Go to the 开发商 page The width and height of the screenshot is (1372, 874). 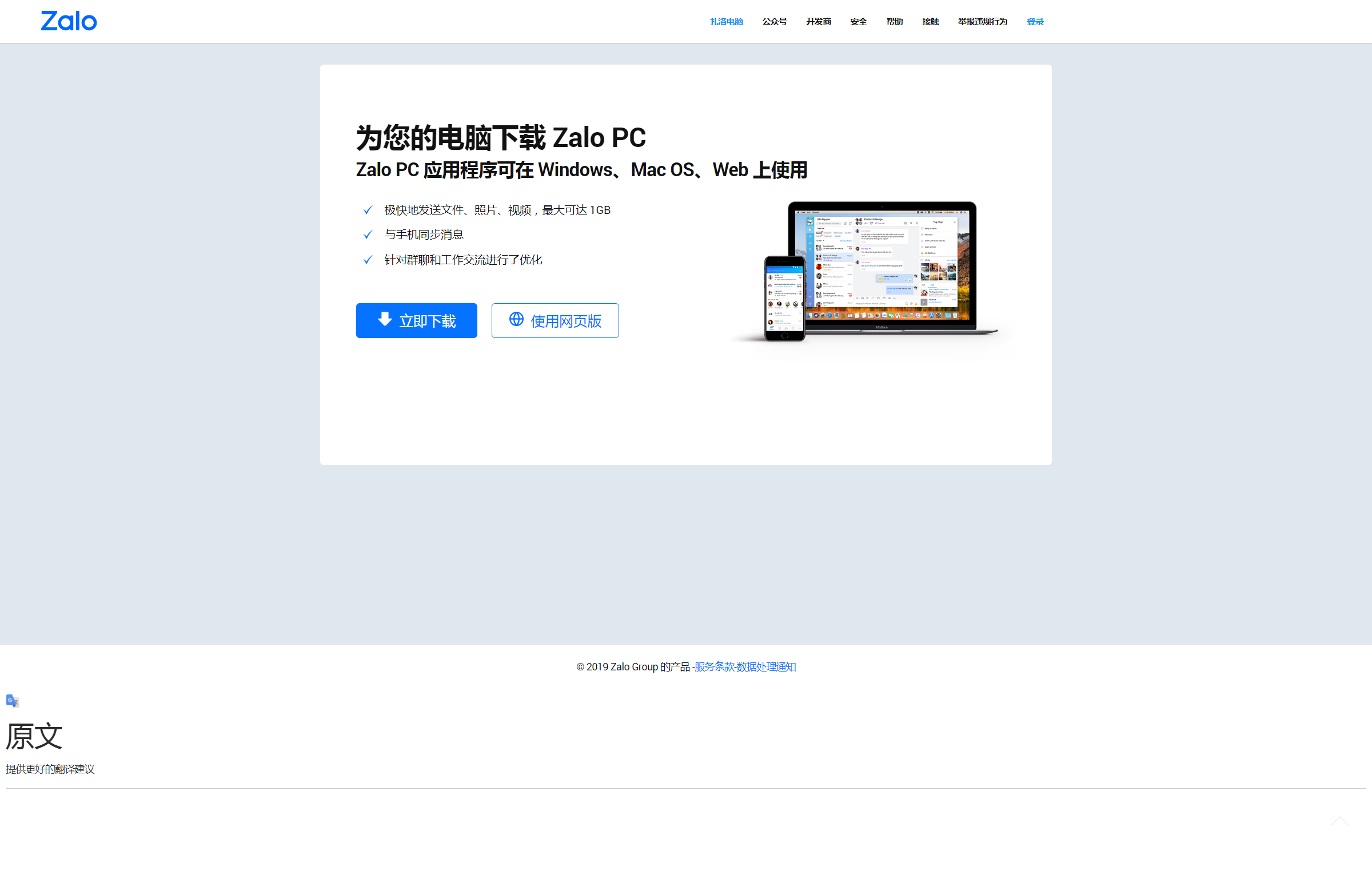pyautogui.click(x=819, y=22)
